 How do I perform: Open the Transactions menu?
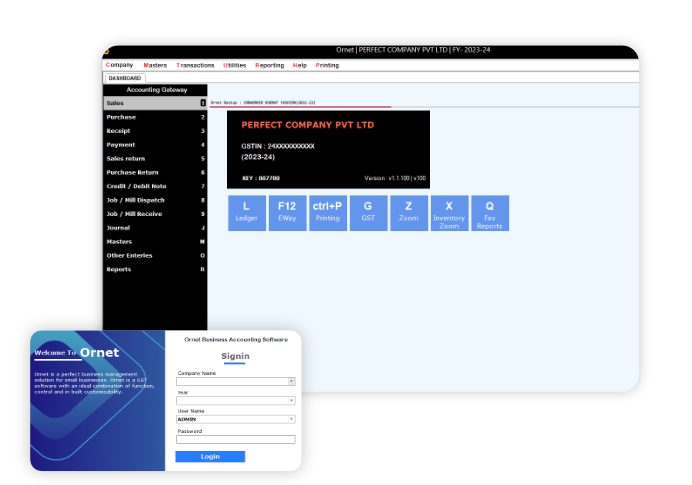pyautogui.click(x=195, y=65)
